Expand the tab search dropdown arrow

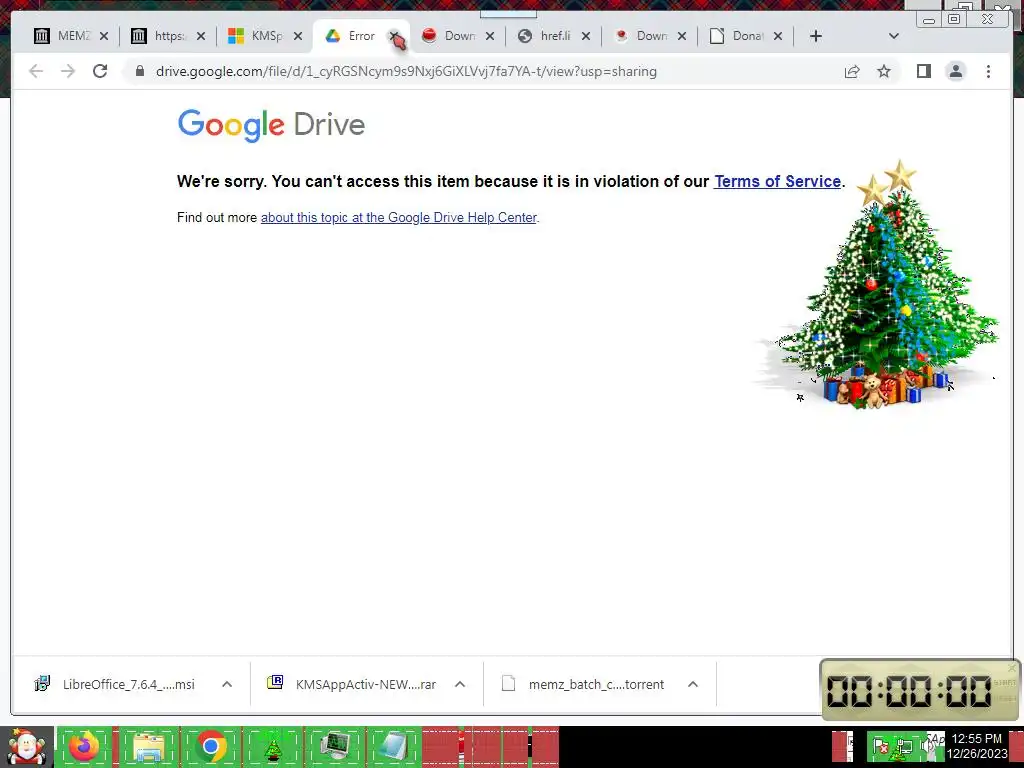pyautogui.click(x=893, y=36)
